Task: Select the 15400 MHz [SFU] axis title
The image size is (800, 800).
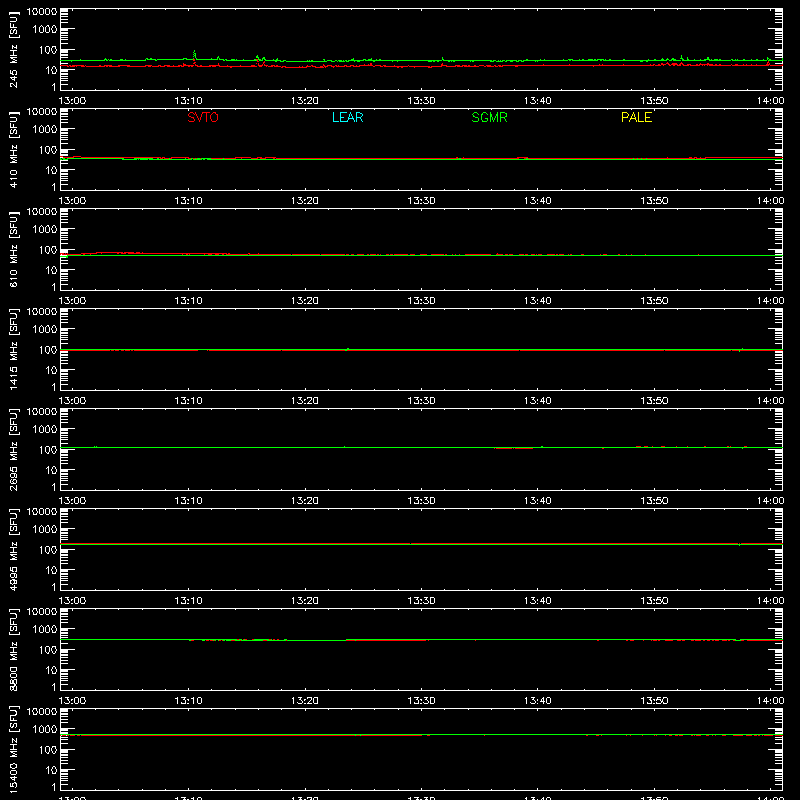Action: (14, 749)
